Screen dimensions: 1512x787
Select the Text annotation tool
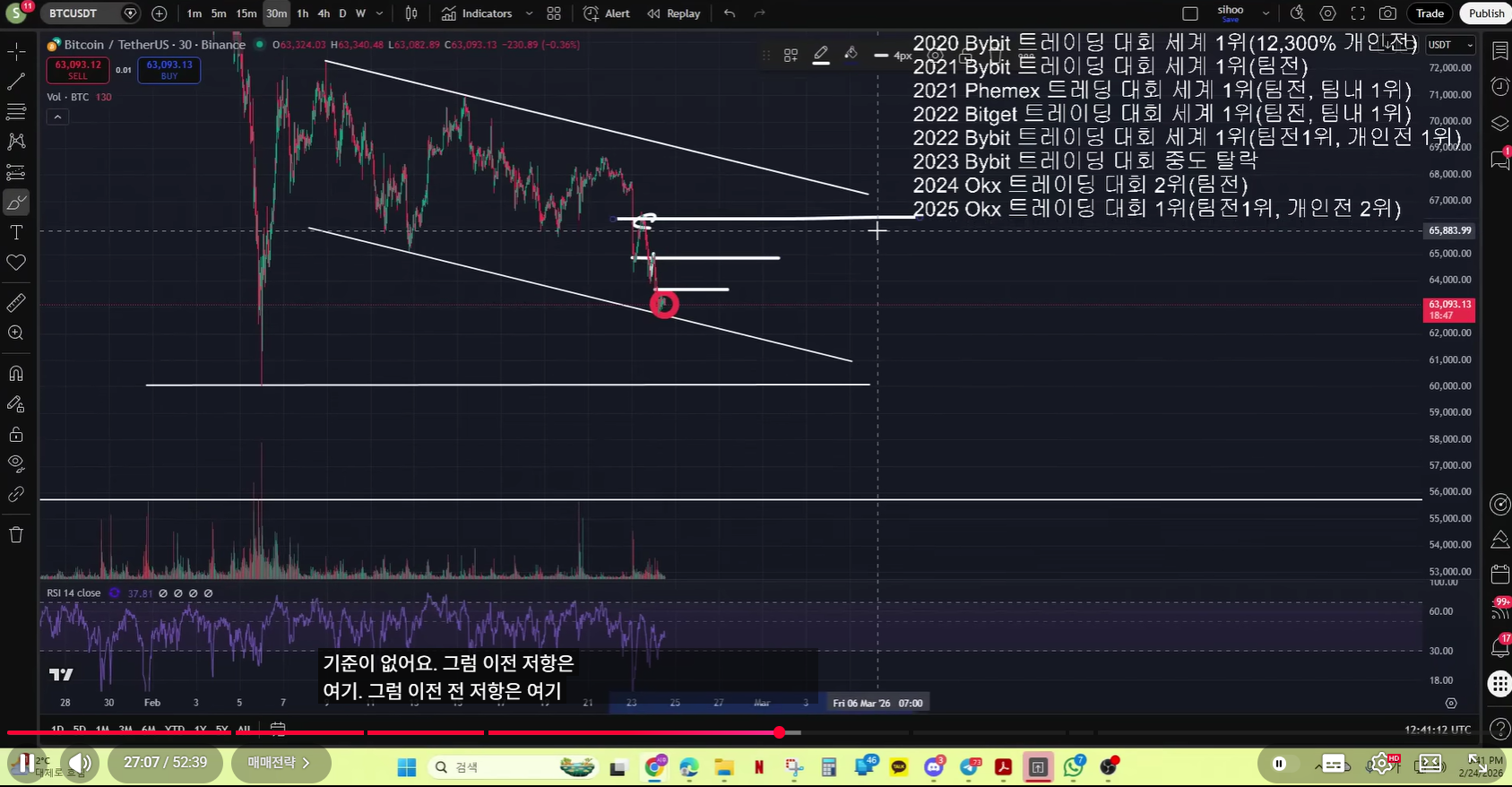click(x=16, y=232)
